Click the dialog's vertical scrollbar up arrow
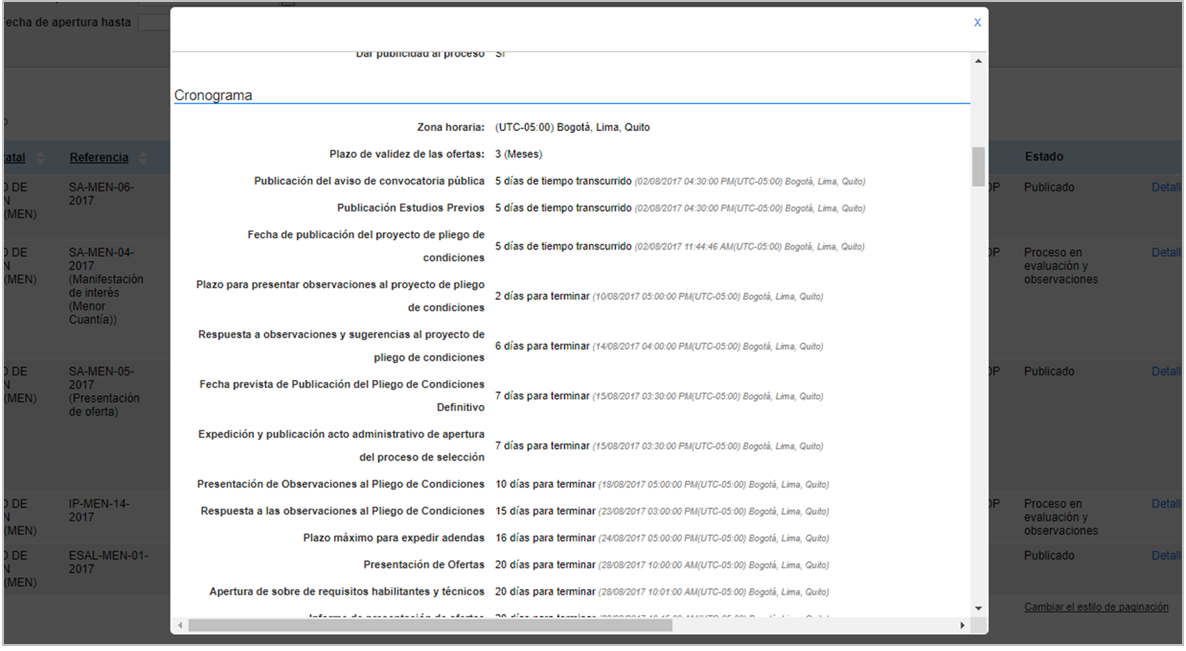Viewport: 1186px width, 651px height. click(x=978, y=61)
